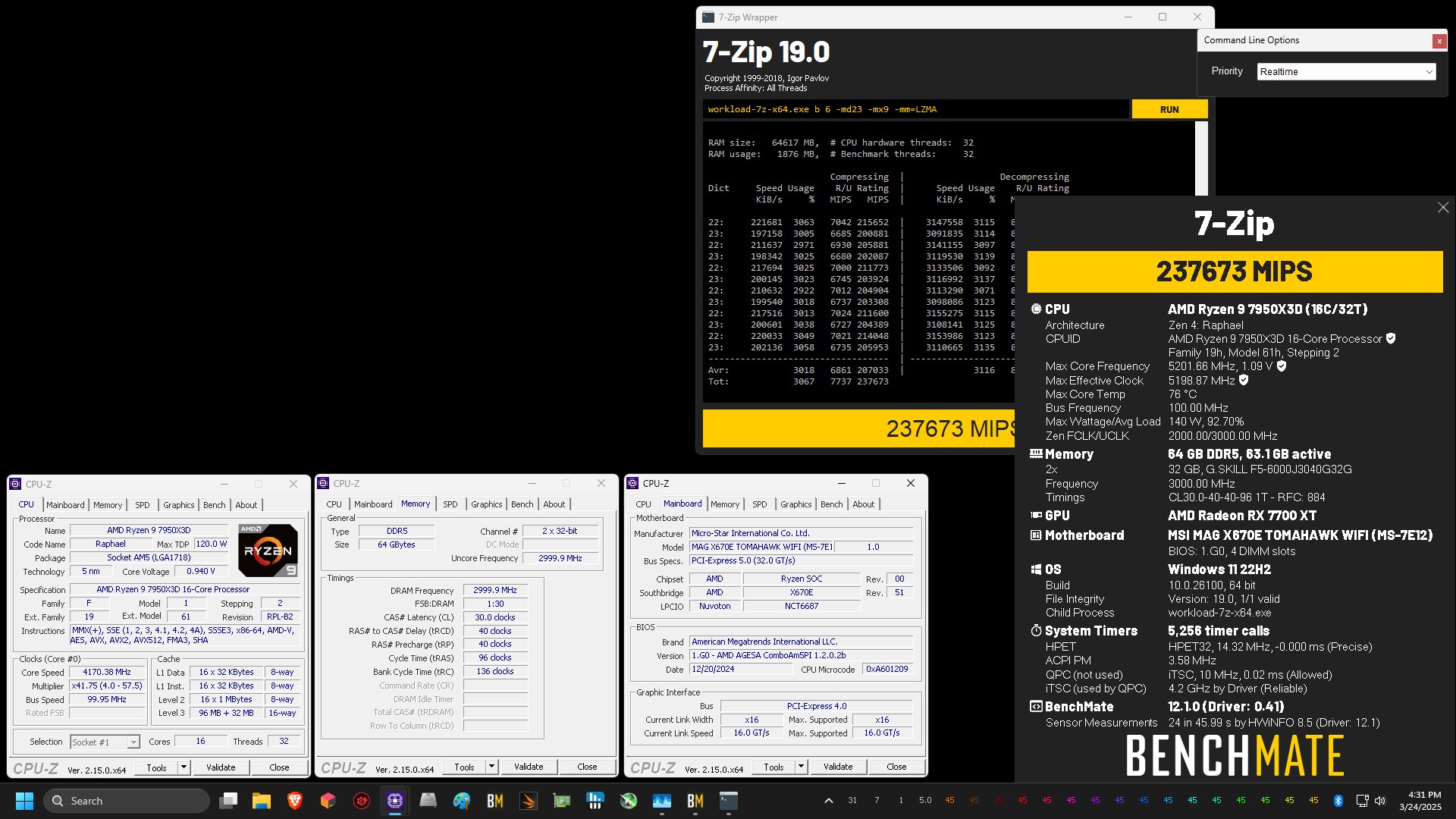
Task: Click Code Name Raphael field
Action: pos(111,544)
